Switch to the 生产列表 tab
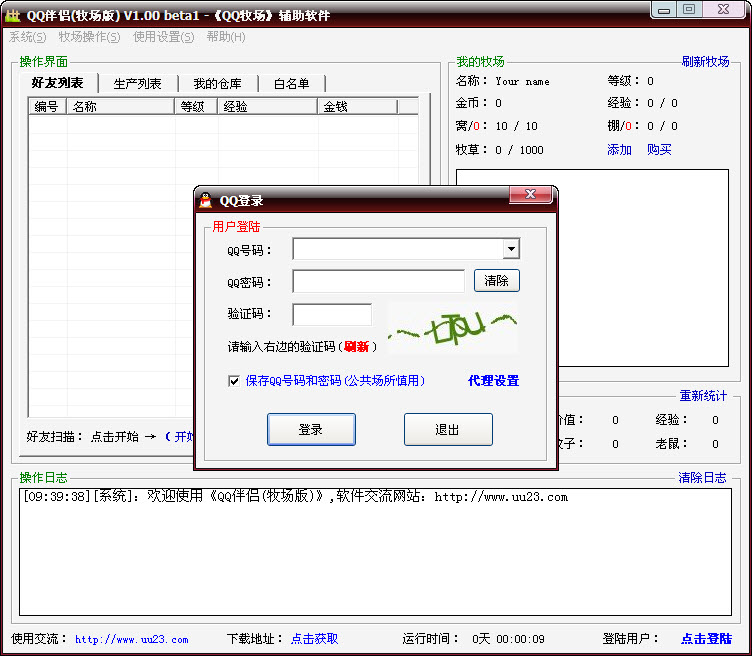Viewport: 752px width, 656px height. click(138, 84)
